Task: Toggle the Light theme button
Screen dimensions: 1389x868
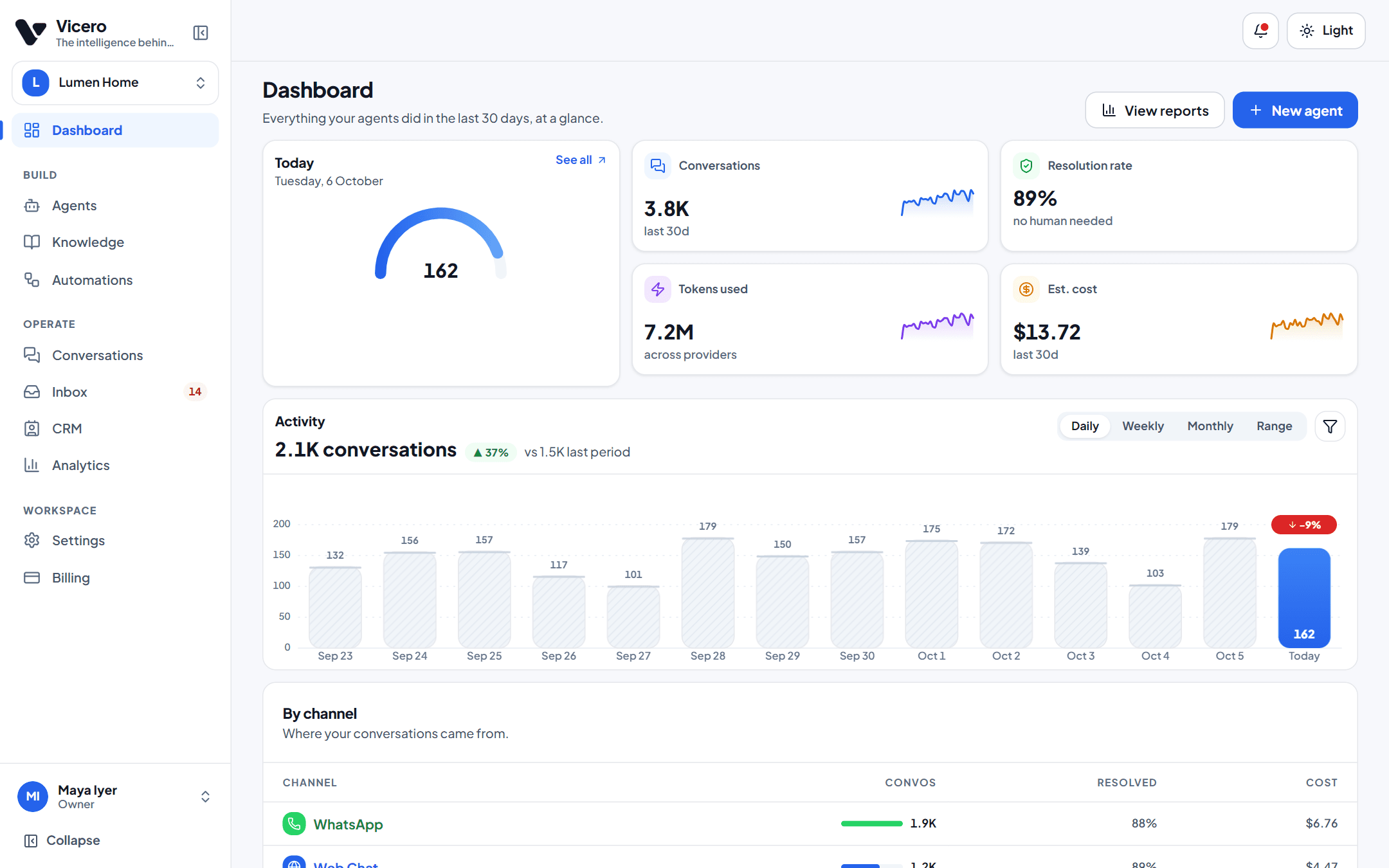Action: pyautogui.click(x=1326, y=31)
